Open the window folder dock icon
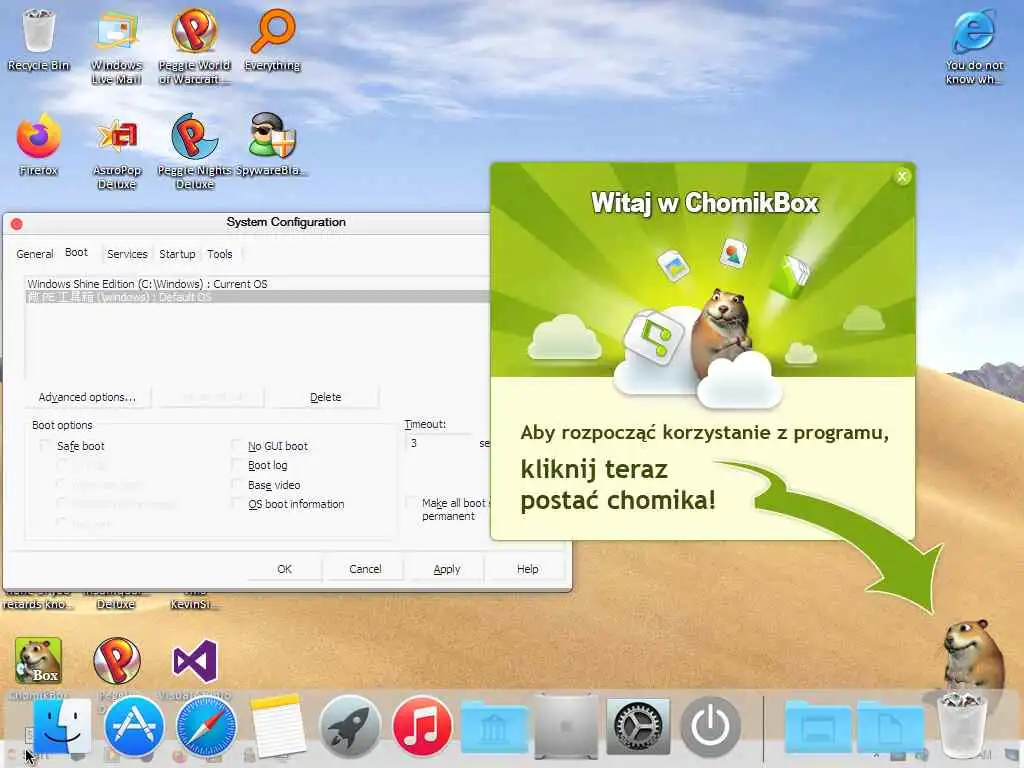 (x=818, y=727)
